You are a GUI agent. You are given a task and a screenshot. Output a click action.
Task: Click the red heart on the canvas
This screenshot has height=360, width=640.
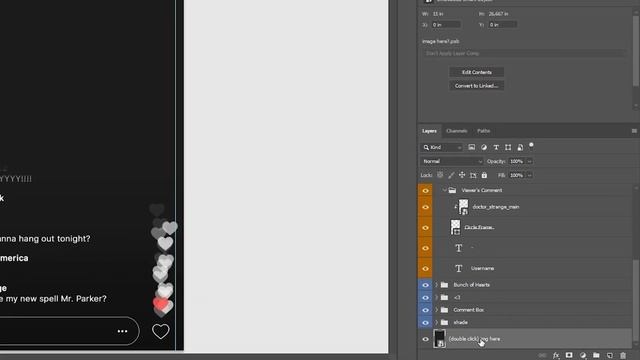coord(160,304)
